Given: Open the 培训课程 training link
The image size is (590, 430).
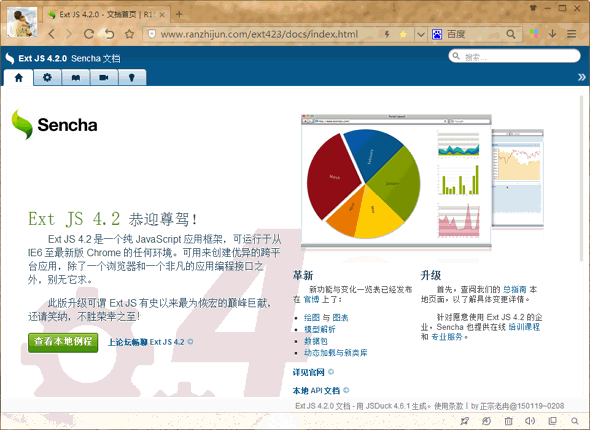Looking at the screenshot, I should [x=524, y=327].
